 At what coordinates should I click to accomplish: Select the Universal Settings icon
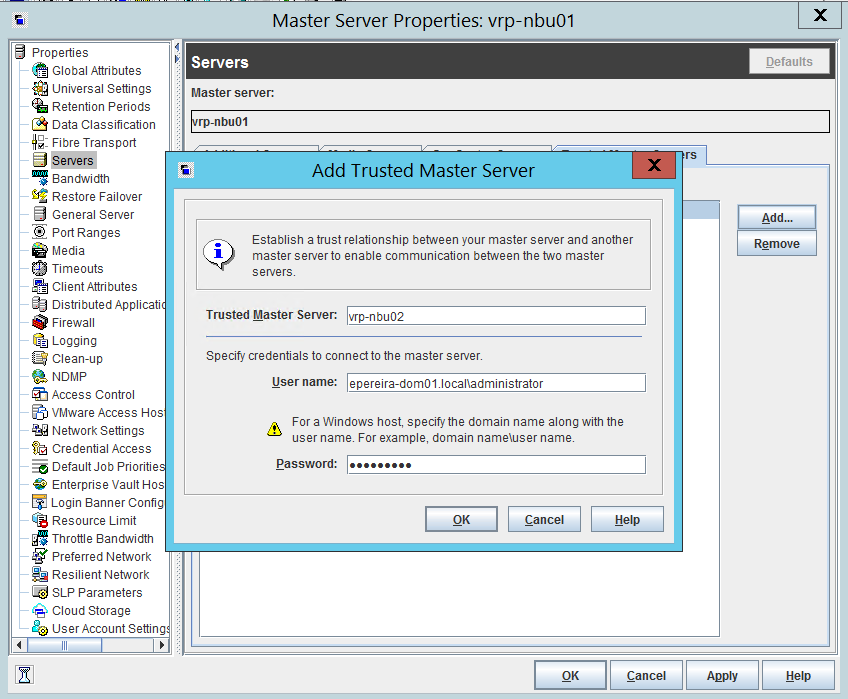(40, 88)
